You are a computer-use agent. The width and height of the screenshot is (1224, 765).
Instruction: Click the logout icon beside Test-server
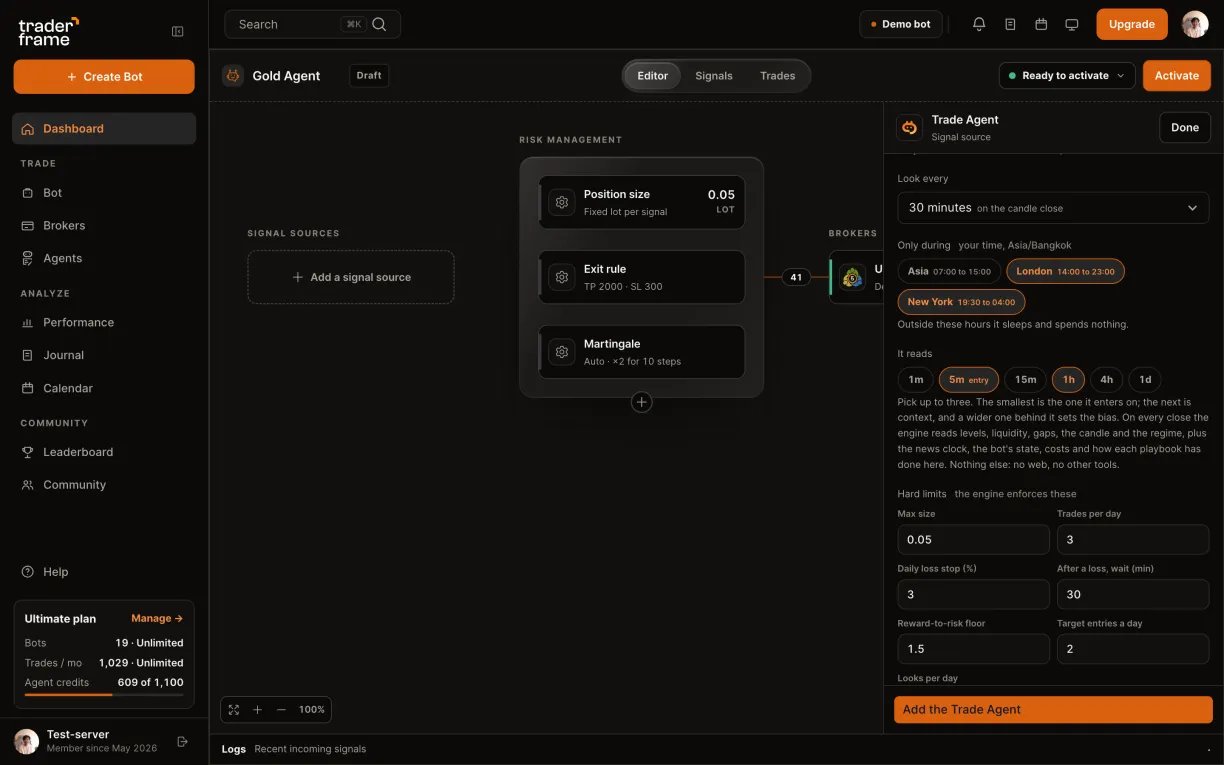click(182, 741)
